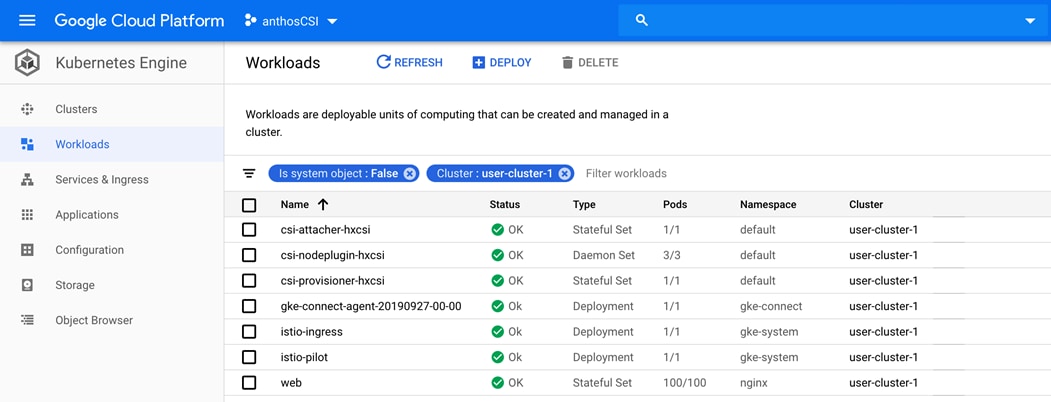Viewport: 1051px width, 402px height.
Task: Click the Type column header
Action: (584, 204)
